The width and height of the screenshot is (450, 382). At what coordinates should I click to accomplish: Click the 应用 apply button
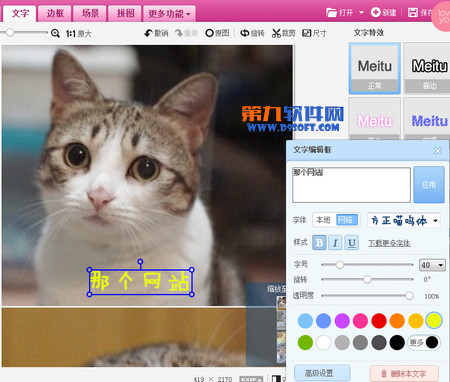click(429, 185)
